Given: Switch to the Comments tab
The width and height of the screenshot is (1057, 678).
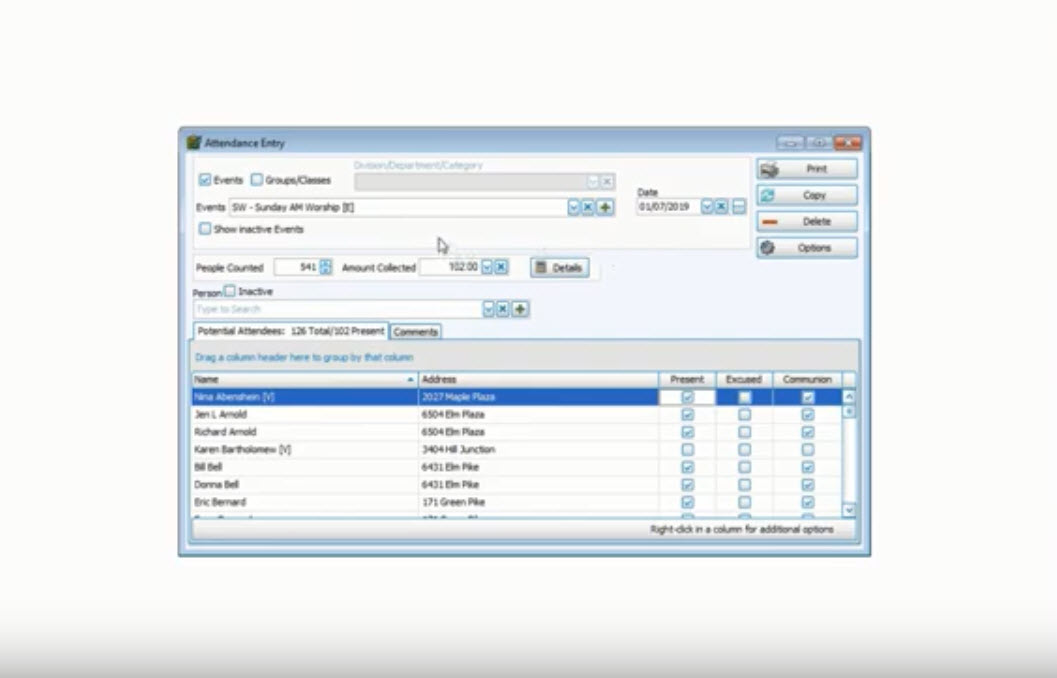Looking at the screenshot, I should point(415,331).
